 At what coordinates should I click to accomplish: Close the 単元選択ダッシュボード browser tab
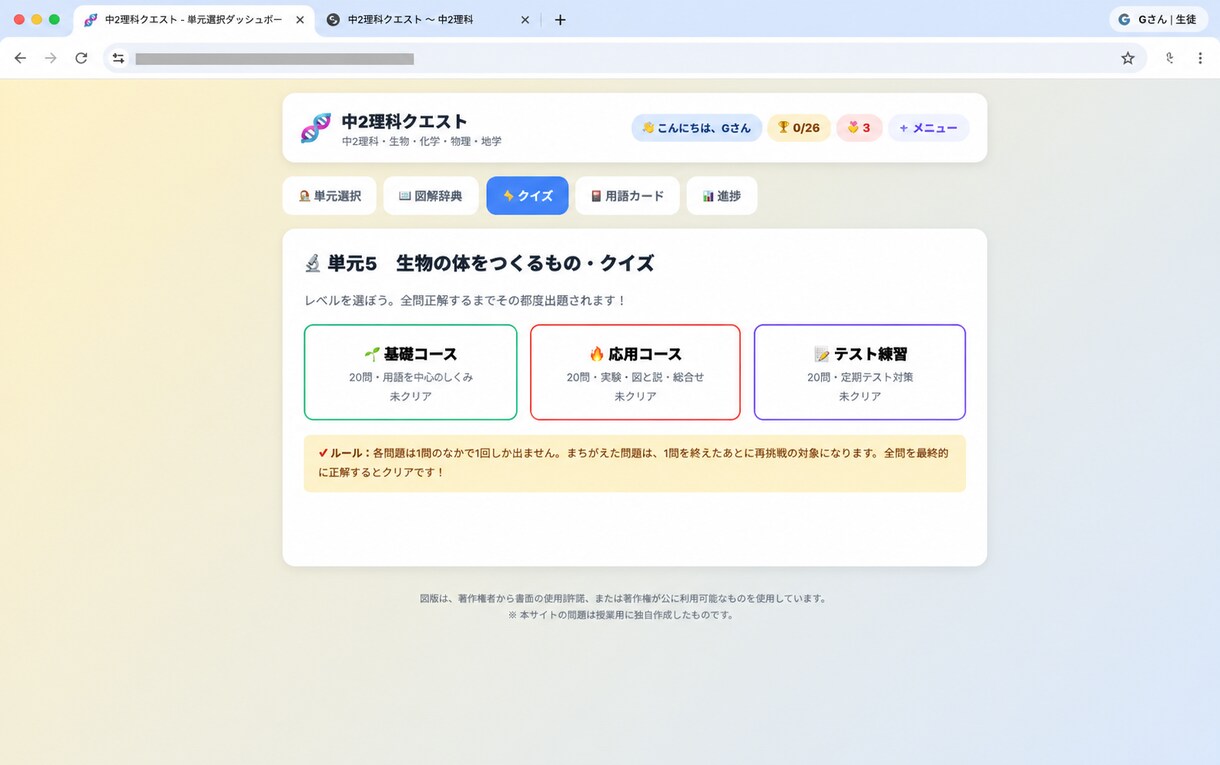click(x=299, y=20)
